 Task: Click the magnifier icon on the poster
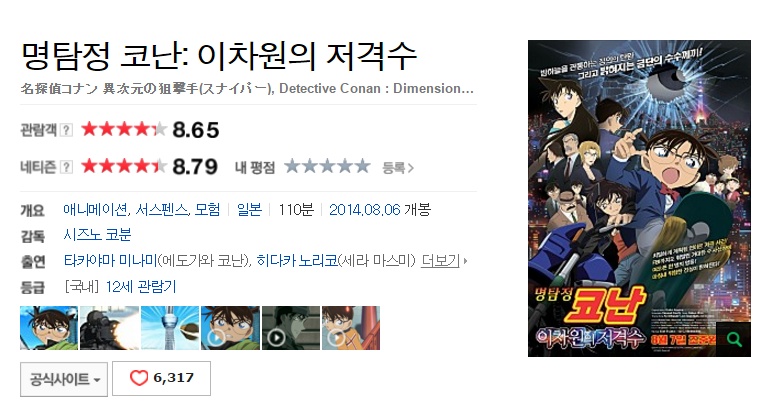click(x=734, y=339)
